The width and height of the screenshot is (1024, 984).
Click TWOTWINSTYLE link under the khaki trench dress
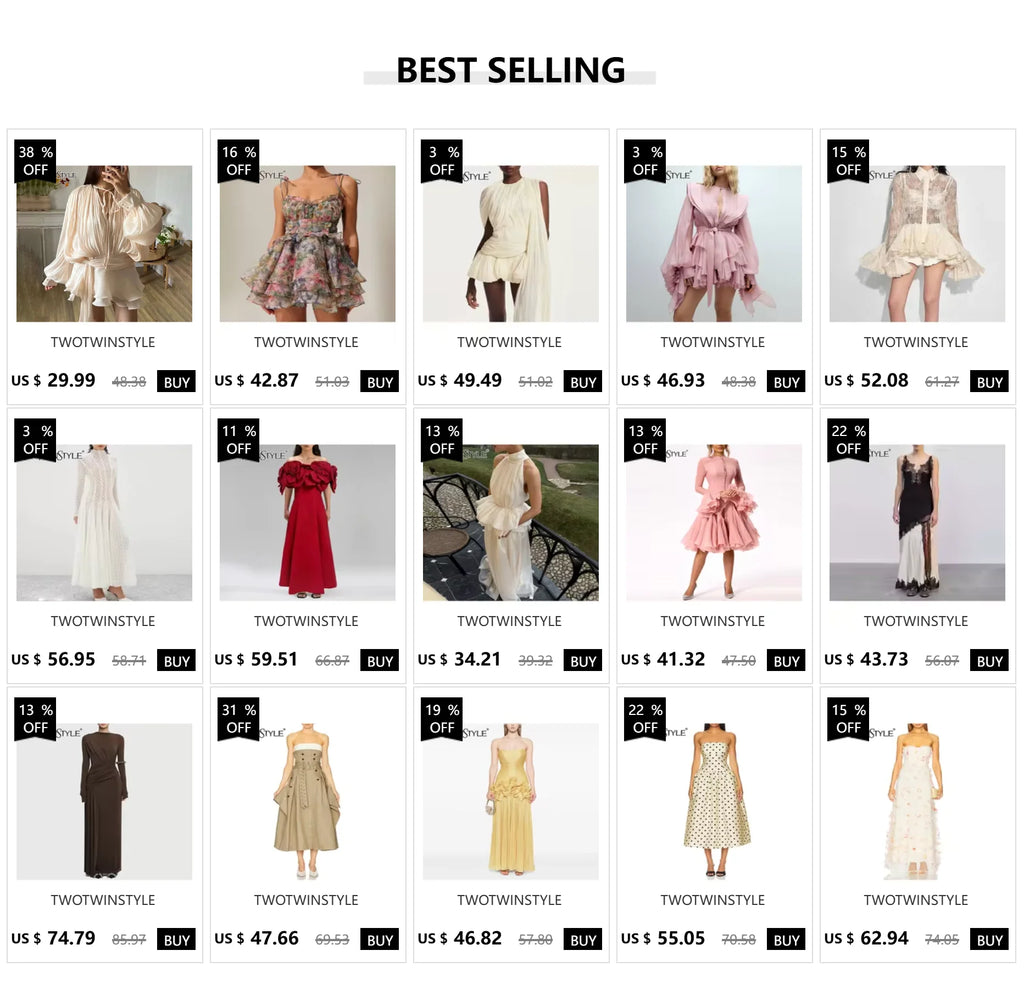[306, 900]
